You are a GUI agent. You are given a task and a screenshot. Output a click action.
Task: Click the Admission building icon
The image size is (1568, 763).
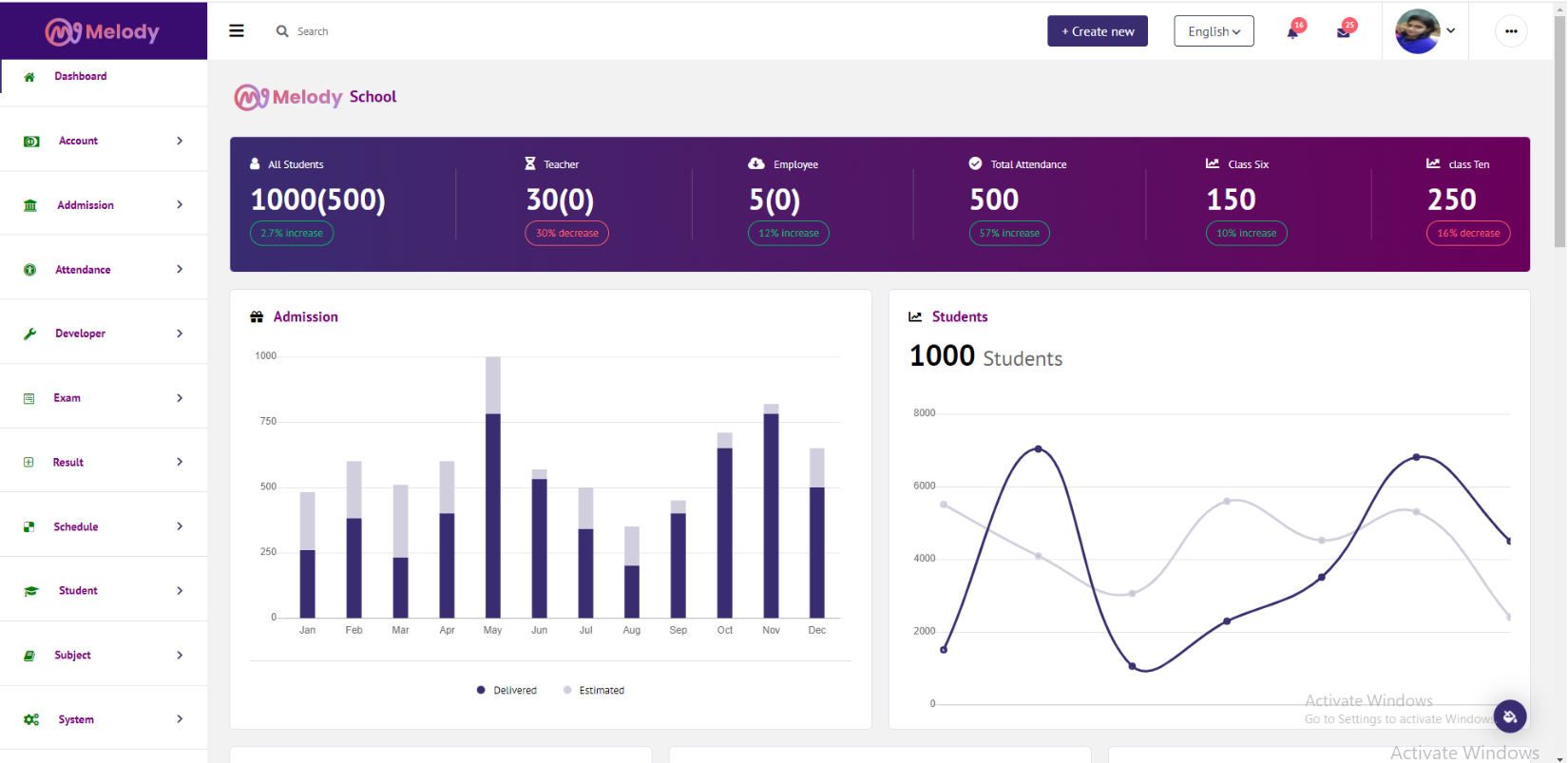pos(30,205)
